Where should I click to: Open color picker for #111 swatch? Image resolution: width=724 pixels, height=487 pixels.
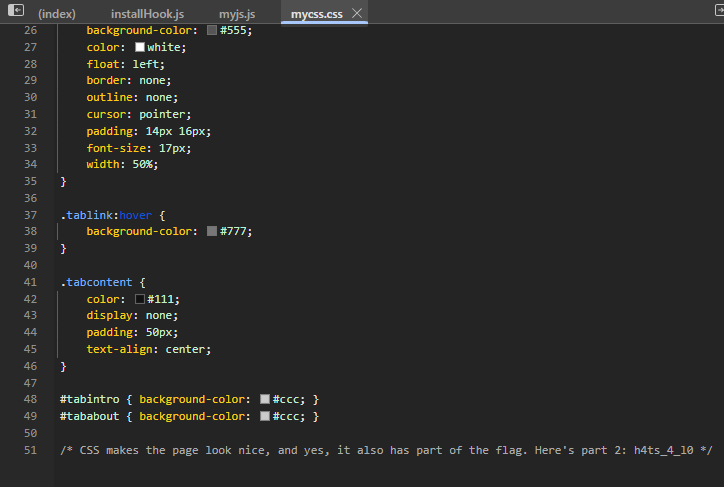[x=140, y=299]
